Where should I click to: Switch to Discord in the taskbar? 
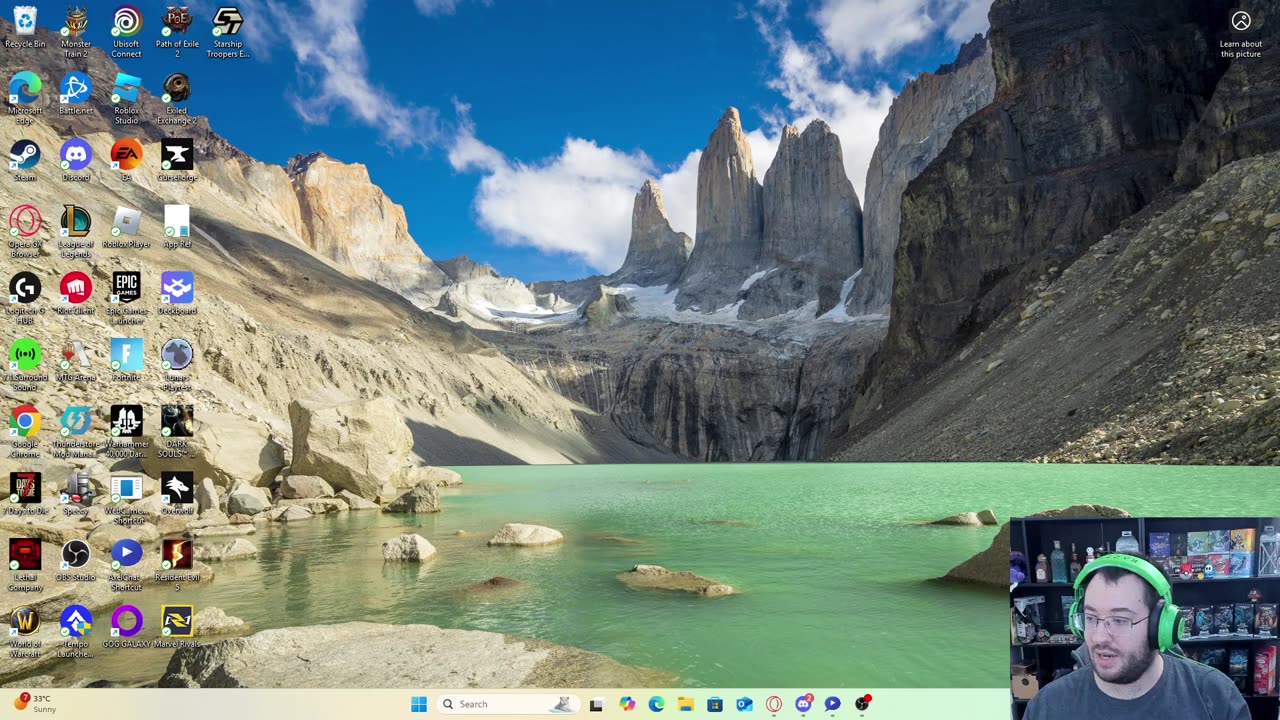coord(803,704)
